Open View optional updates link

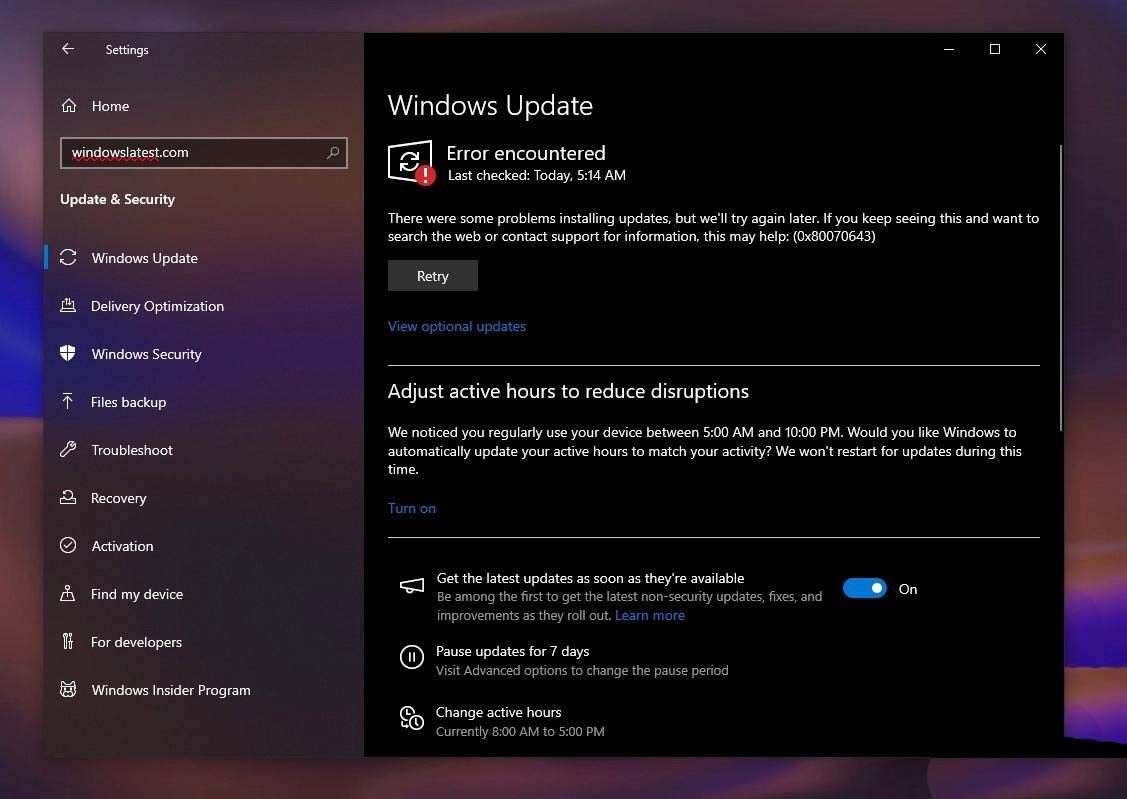(457, 326)
